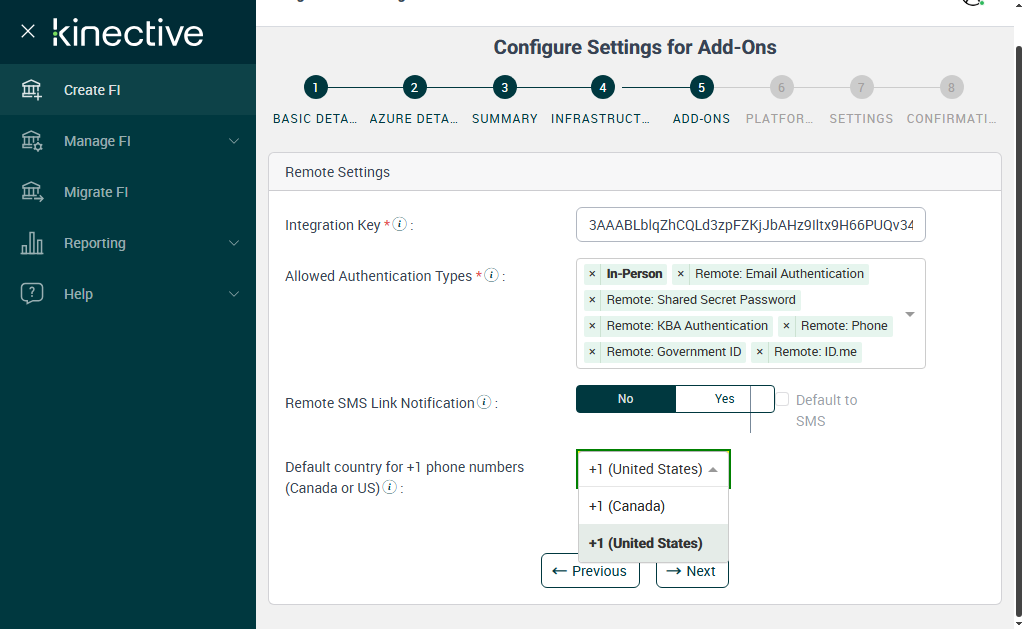Image resolution: width=1024 pixels, height=629 pixels.
Task: Click the Create FI bank icon
Action: coord(32,90)
